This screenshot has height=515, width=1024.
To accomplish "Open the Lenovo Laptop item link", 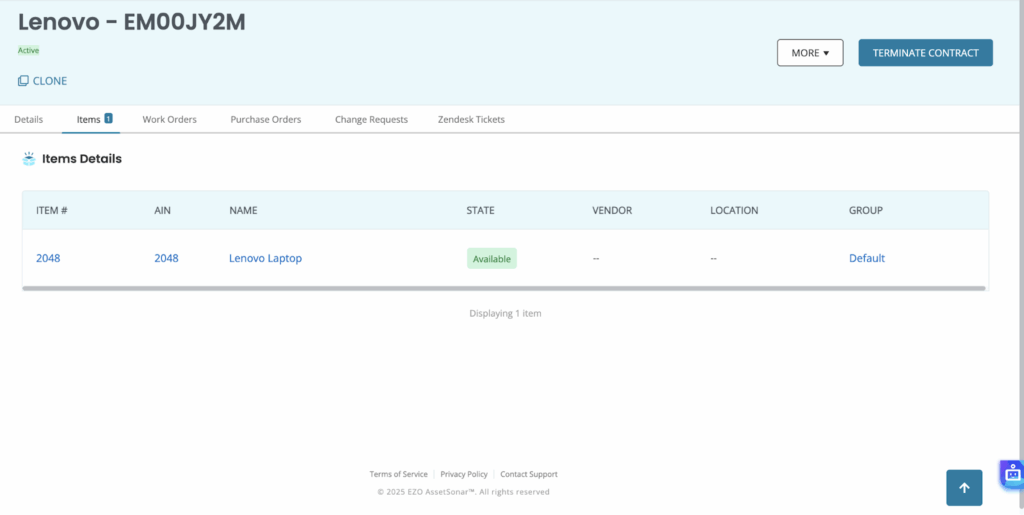I will (x=265, y=258).
